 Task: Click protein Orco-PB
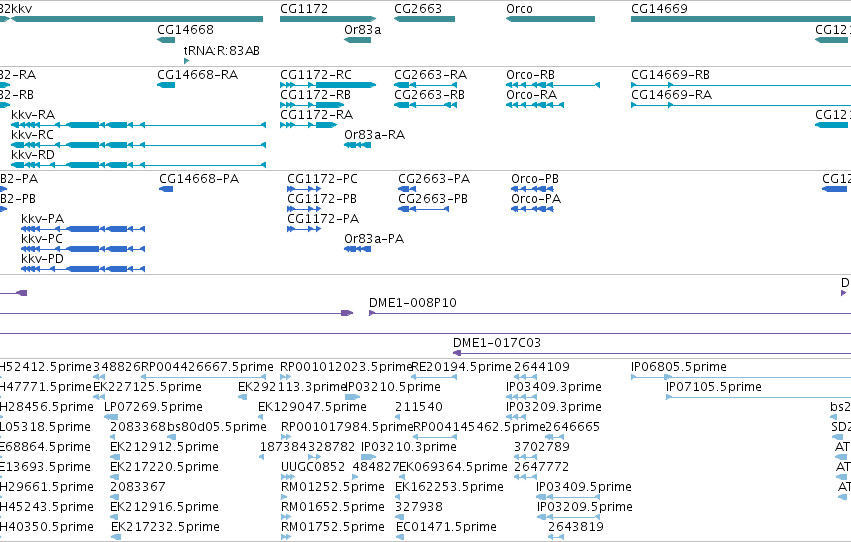pyautogui.click(x=535, y=179)
